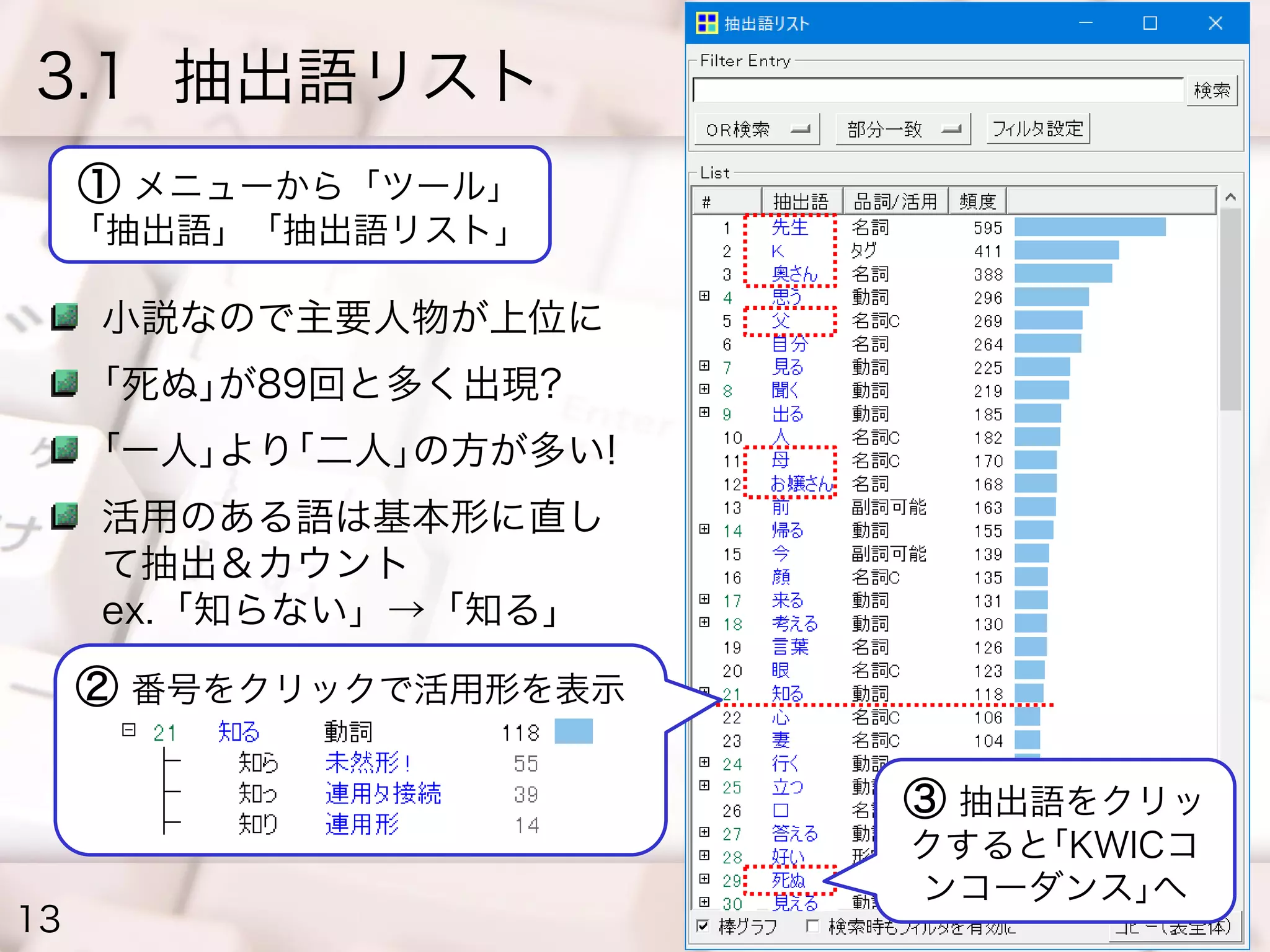The height and width of the screenshot is (952, 1270).
Task: Click the extracted word 心
Action: [x=781, y=717]
